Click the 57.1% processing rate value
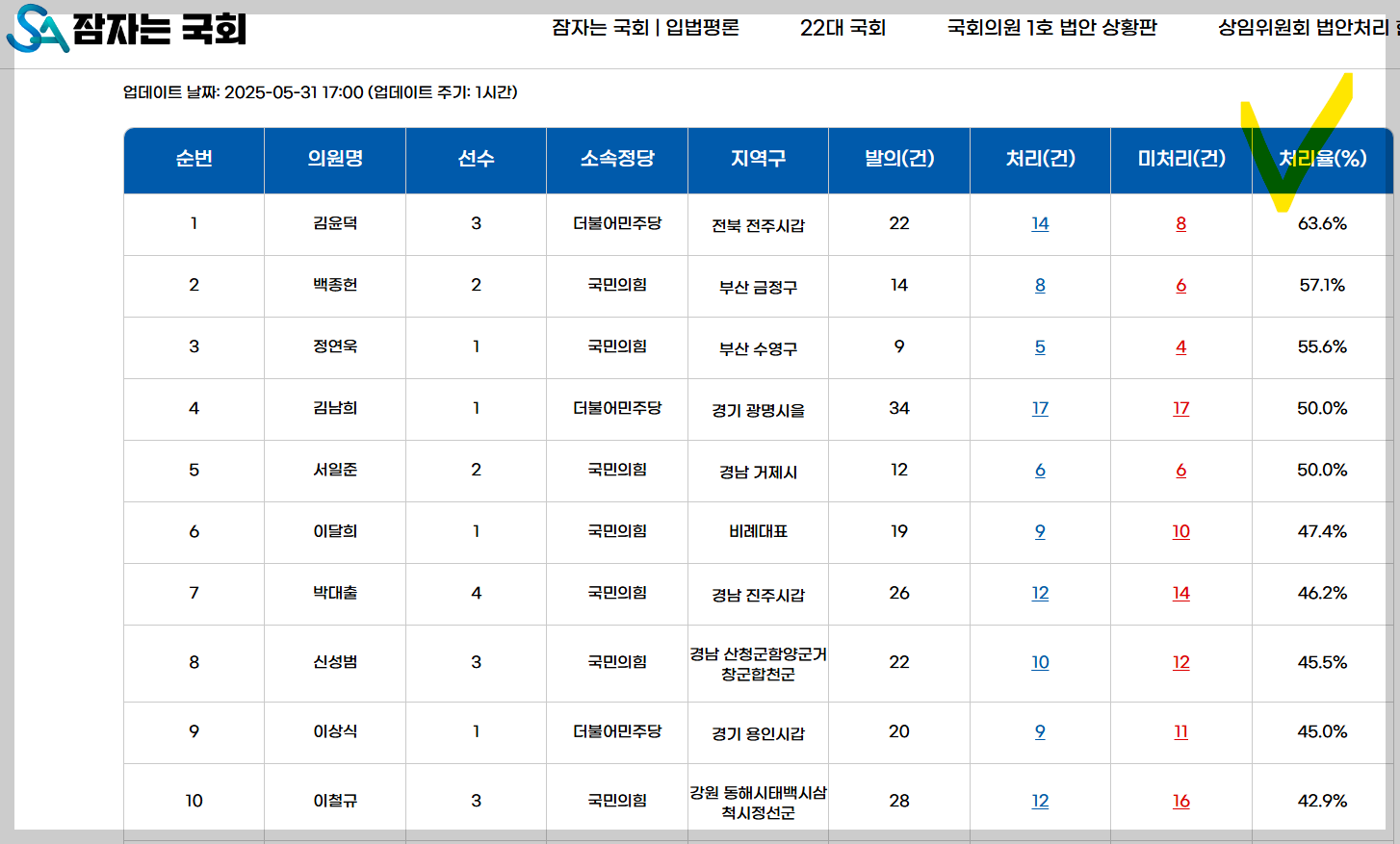 (x=1322, y=285)
